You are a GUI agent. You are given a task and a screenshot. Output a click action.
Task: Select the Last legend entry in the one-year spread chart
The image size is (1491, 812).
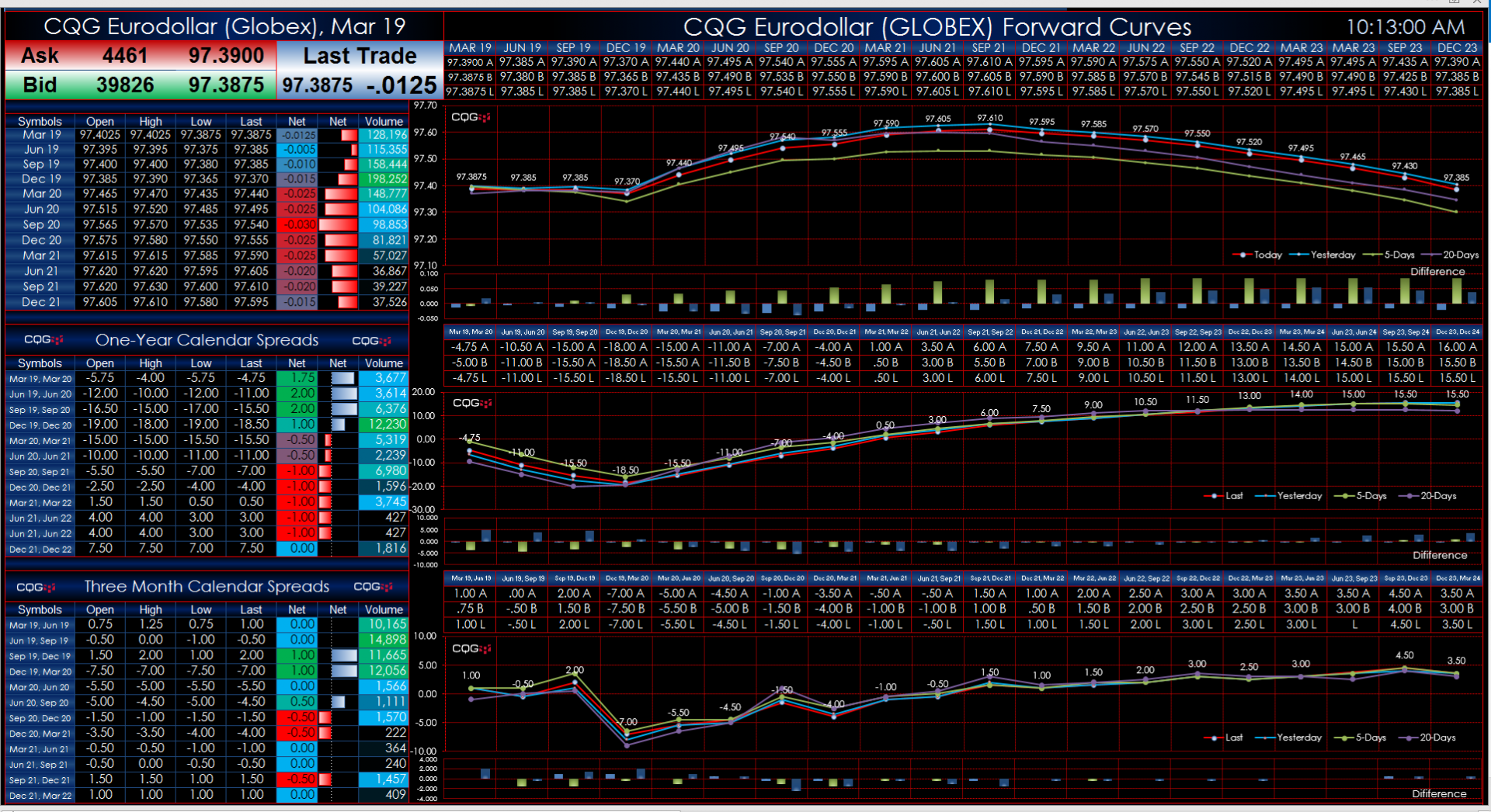(1224, 496)
